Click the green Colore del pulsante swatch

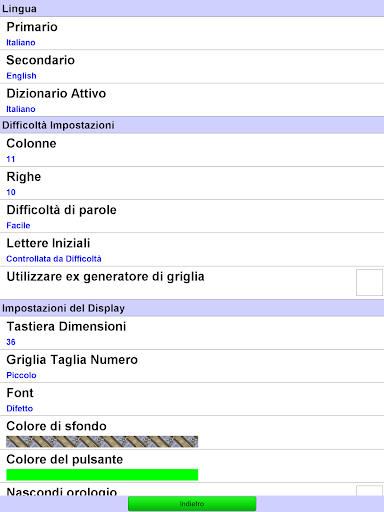pos(102,475)
